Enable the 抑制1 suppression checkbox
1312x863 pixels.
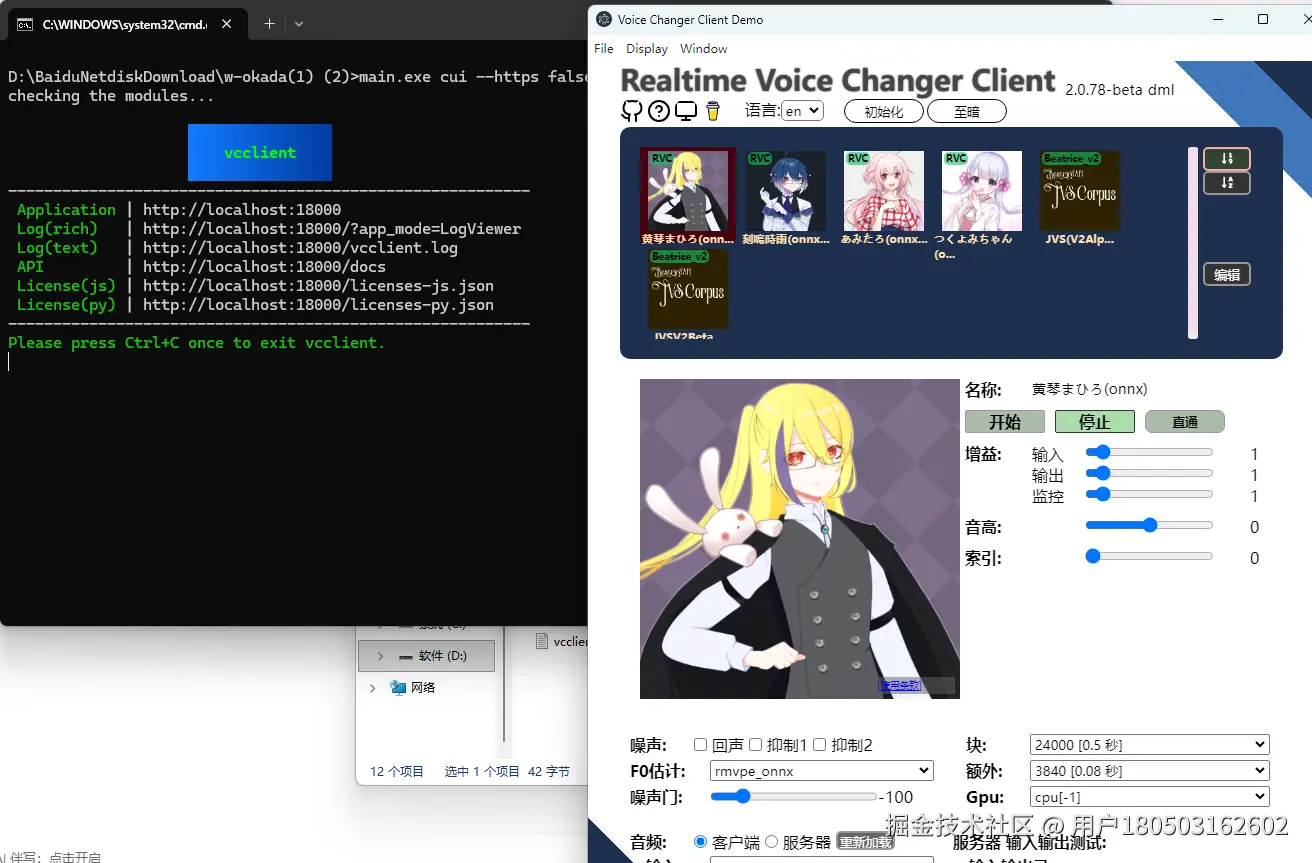[755, 745]
